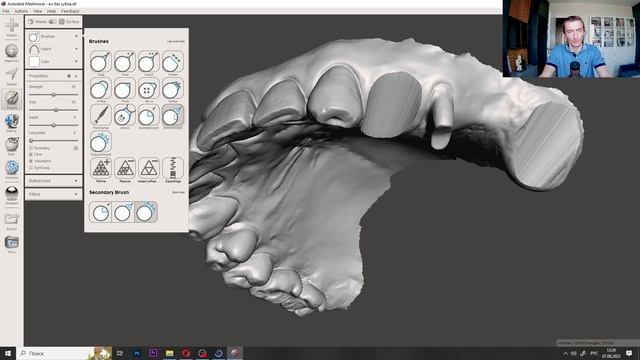The height and width of the screenshot is (360, 640).
Task: Choose the Pinch brush
Action: tap(124, 89)
